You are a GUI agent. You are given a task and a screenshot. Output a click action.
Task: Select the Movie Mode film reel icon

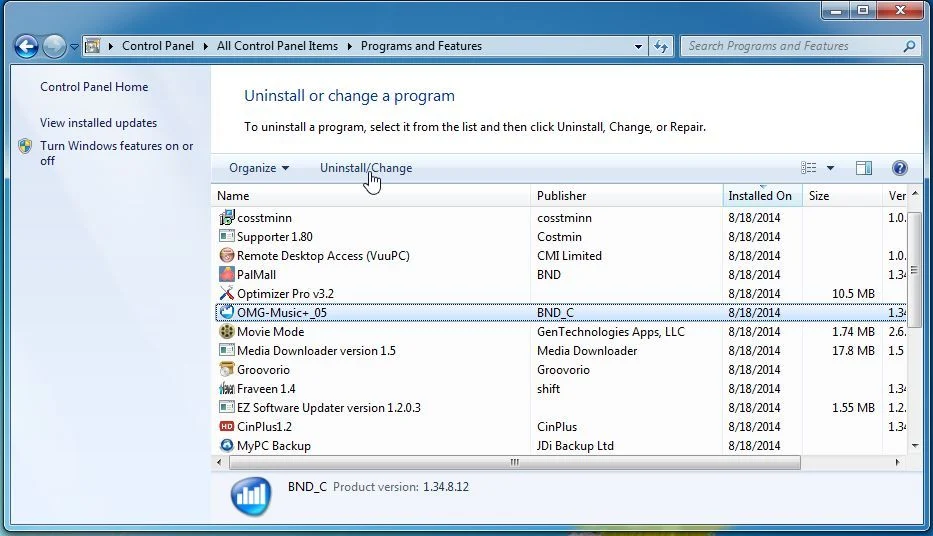coord(227,331)
